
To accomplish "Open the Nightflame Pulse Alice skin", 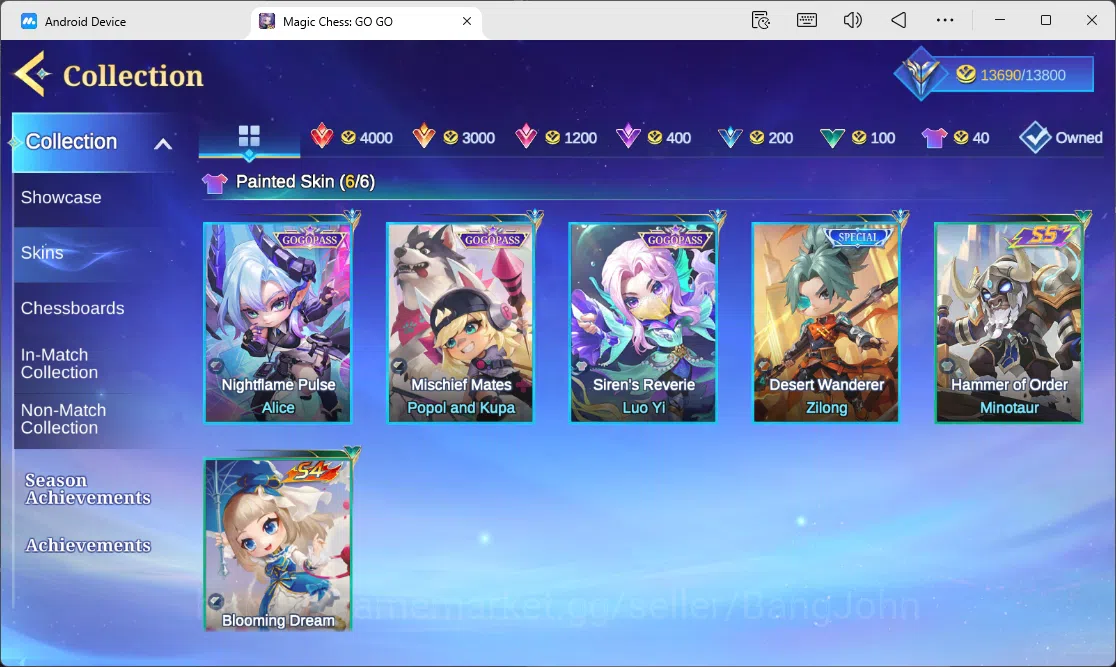I will click(x=278, y=322).
